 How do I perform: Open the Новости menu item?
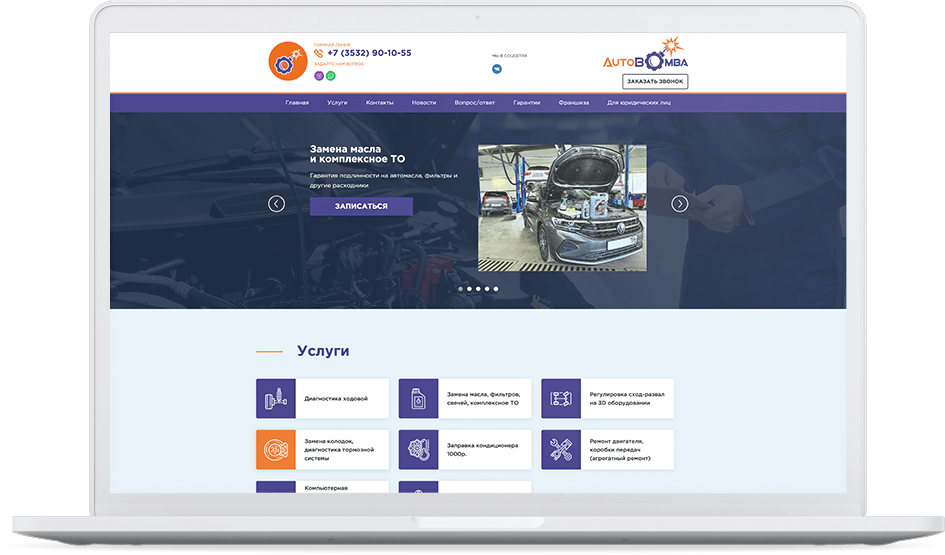pos(424,102)
